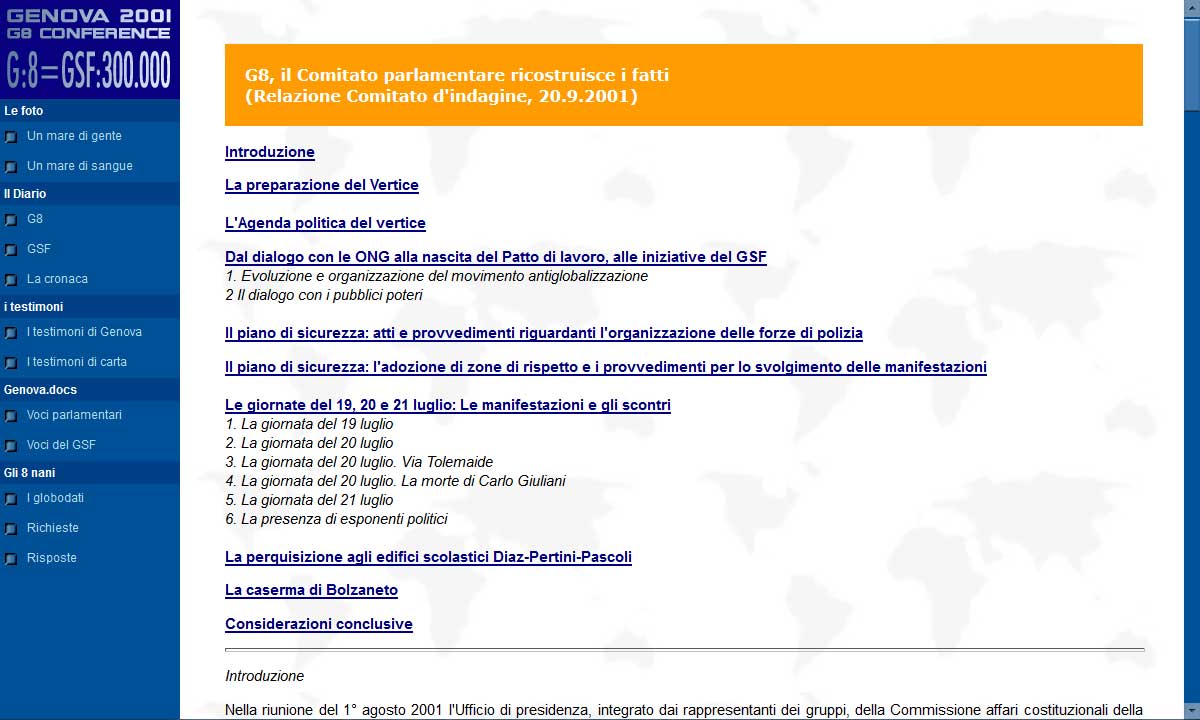This screenshot has width=1200, height=720.
Task: Open Voci del GSF documents
Action: pyautogui.click(x=61, y=445)
